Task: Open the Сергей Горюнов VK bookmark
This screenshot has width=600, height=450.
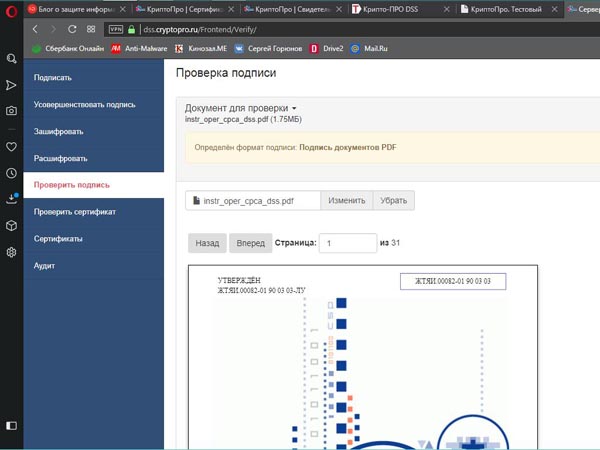Action: point(268,49)
